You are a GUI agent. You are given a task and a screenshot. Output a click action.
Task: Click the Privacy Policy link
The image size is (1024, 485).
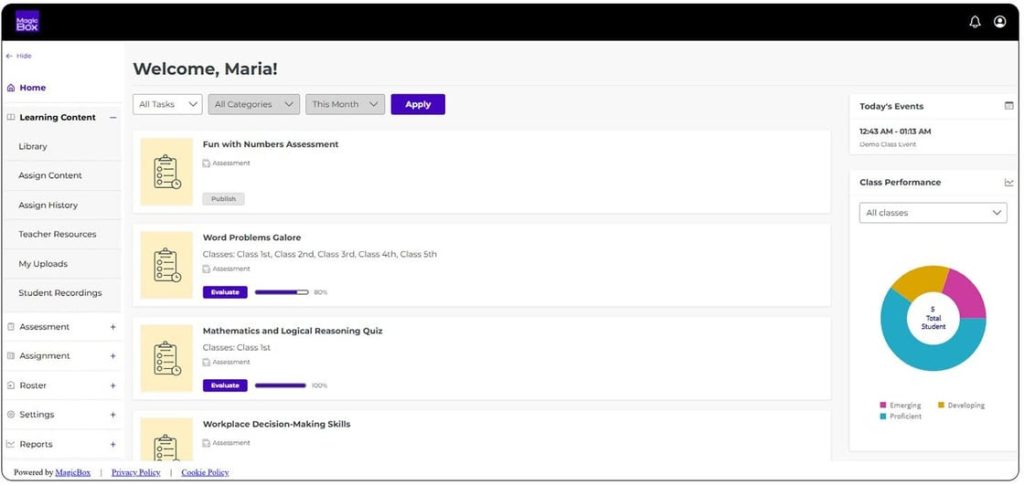134,473
